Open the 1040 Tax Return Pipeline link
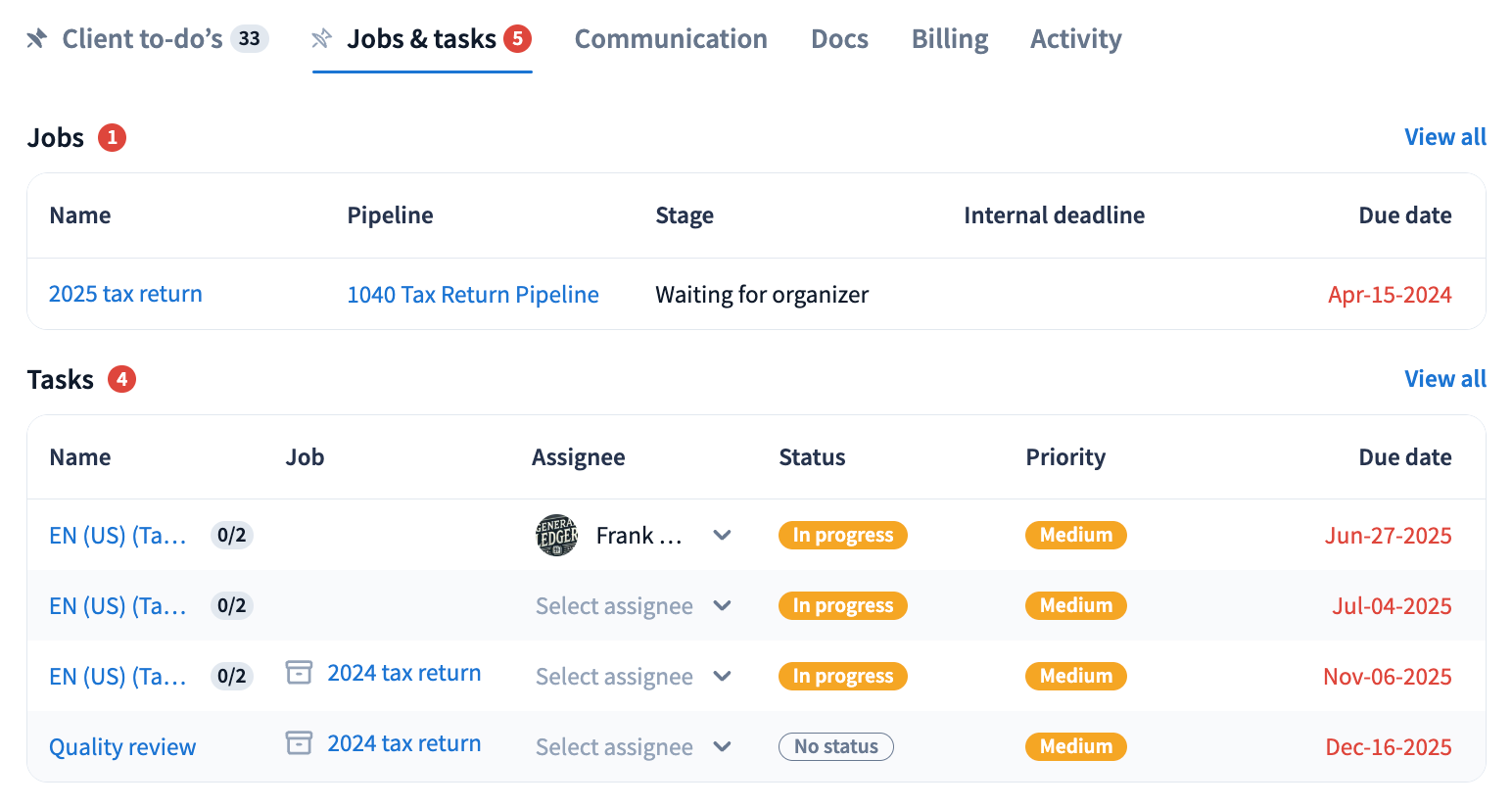 point(473,295)
